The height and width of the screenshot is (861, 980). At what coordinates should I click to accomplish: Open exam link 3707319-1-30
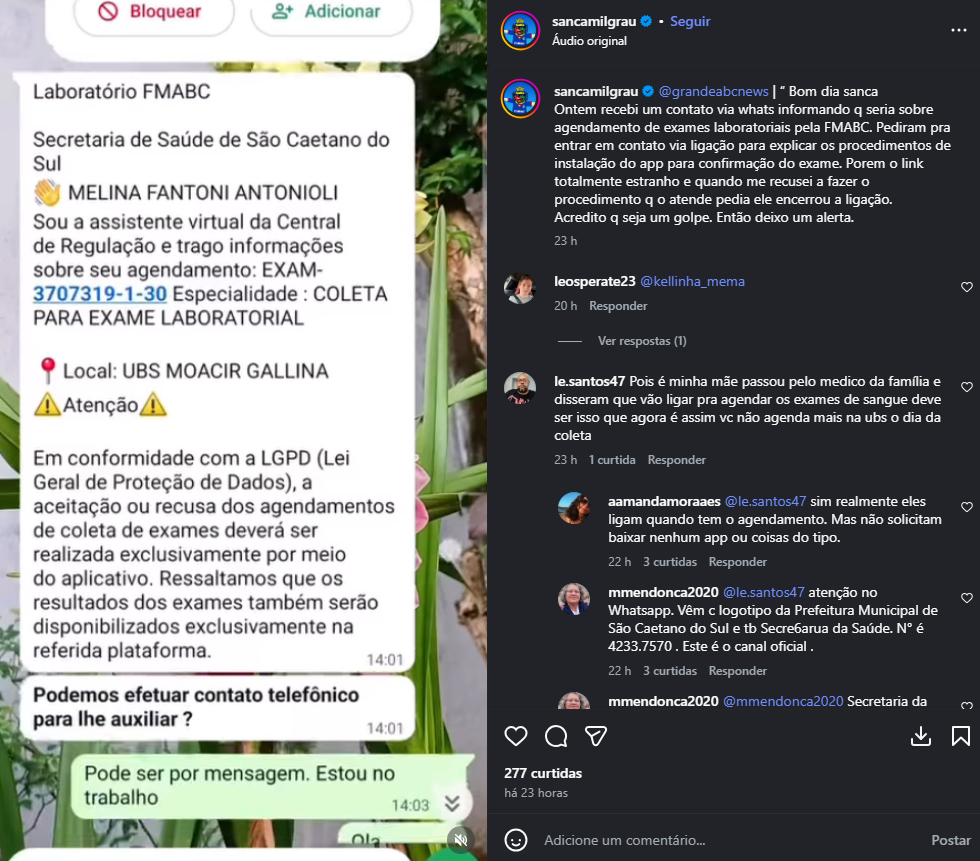pos(100,294)
